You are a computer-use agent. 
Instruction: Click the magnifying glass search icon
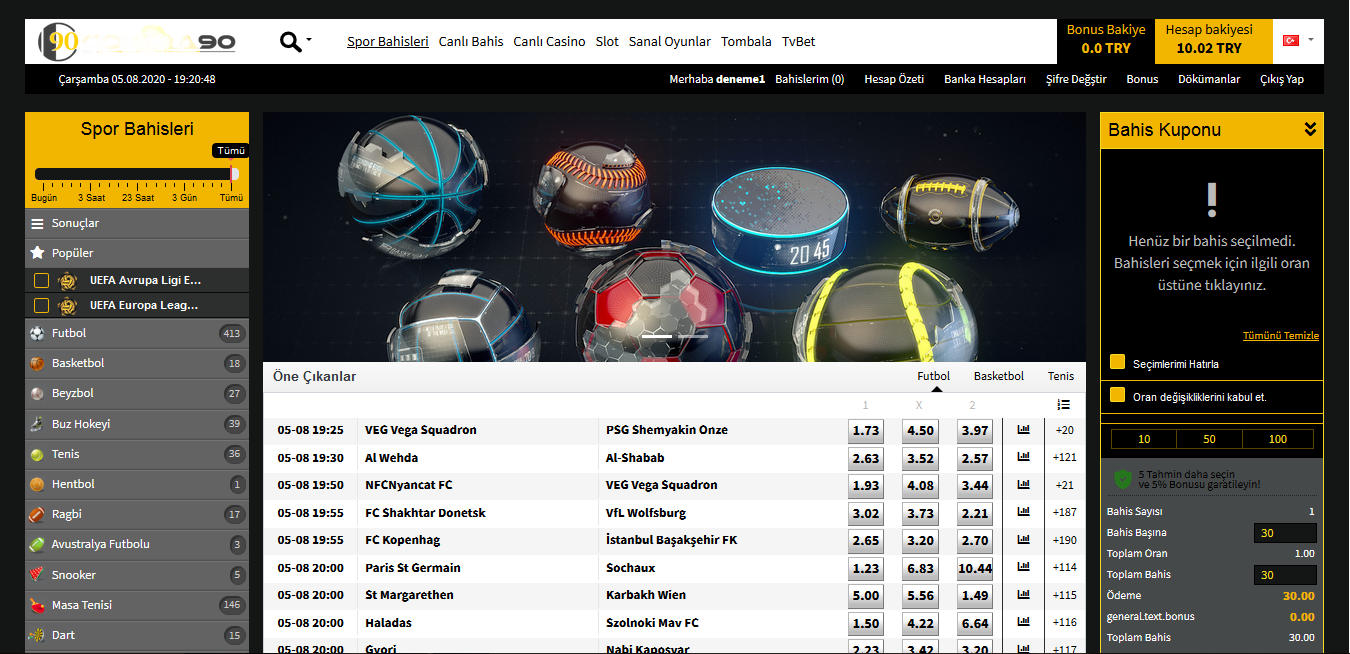click(x=291, y=42)
